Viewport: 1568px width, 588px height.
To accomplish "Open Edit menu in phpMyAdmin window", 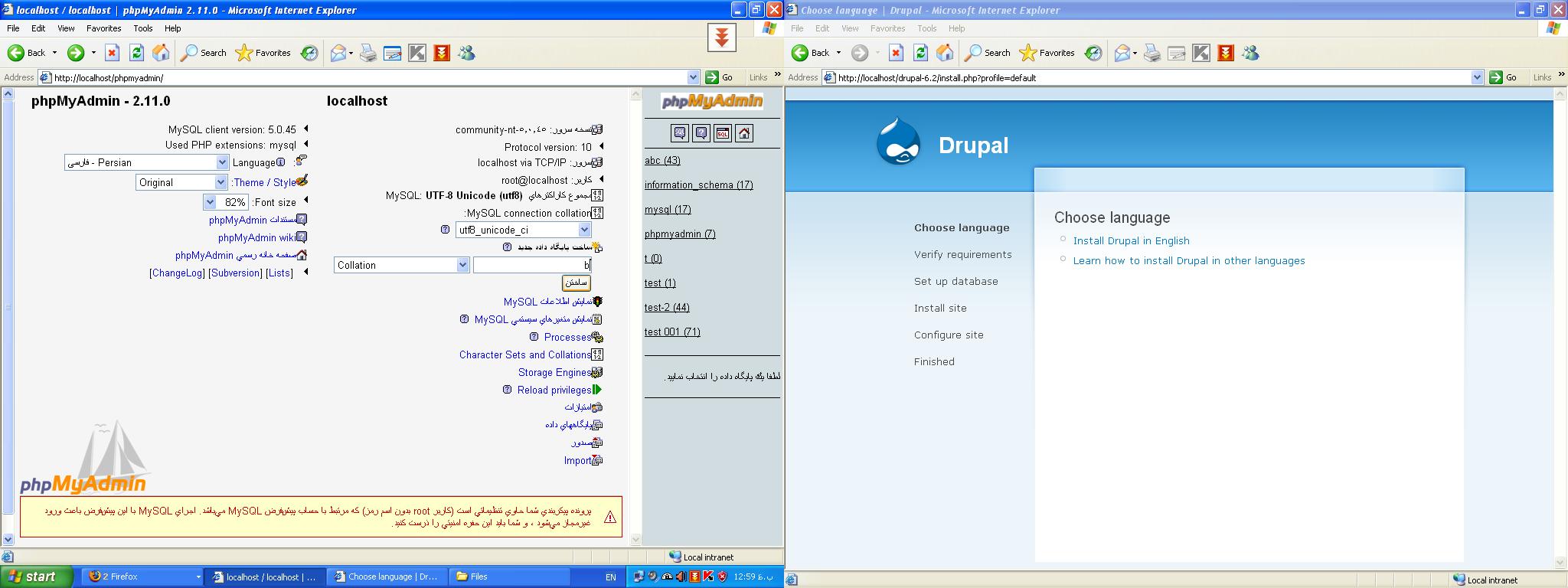I will 38,28.
